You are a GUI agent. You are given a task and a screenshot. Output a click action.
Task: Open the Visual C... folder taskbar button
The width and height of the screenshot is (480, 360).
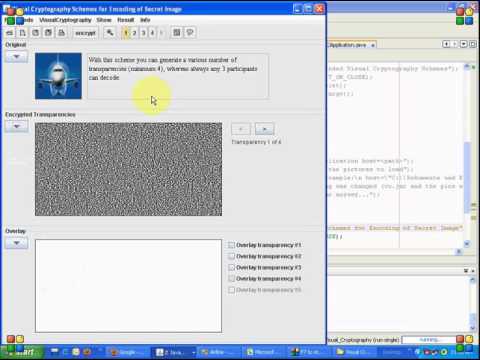[x=354, y=352]
